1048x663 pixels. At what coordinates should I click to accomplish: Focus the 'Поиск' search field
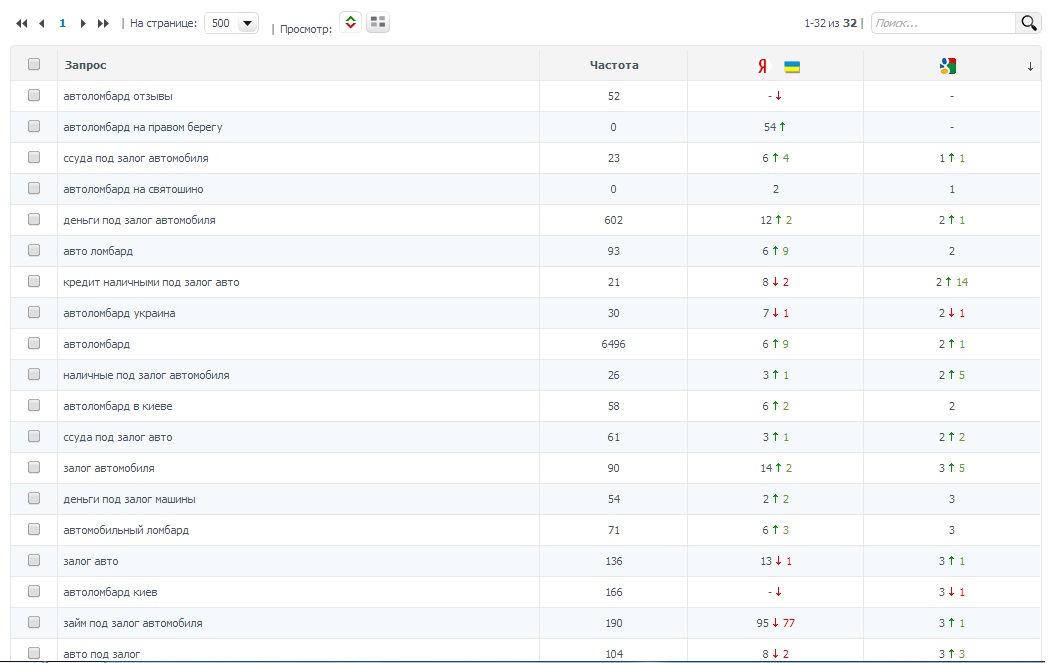click(x=942, y=23)
